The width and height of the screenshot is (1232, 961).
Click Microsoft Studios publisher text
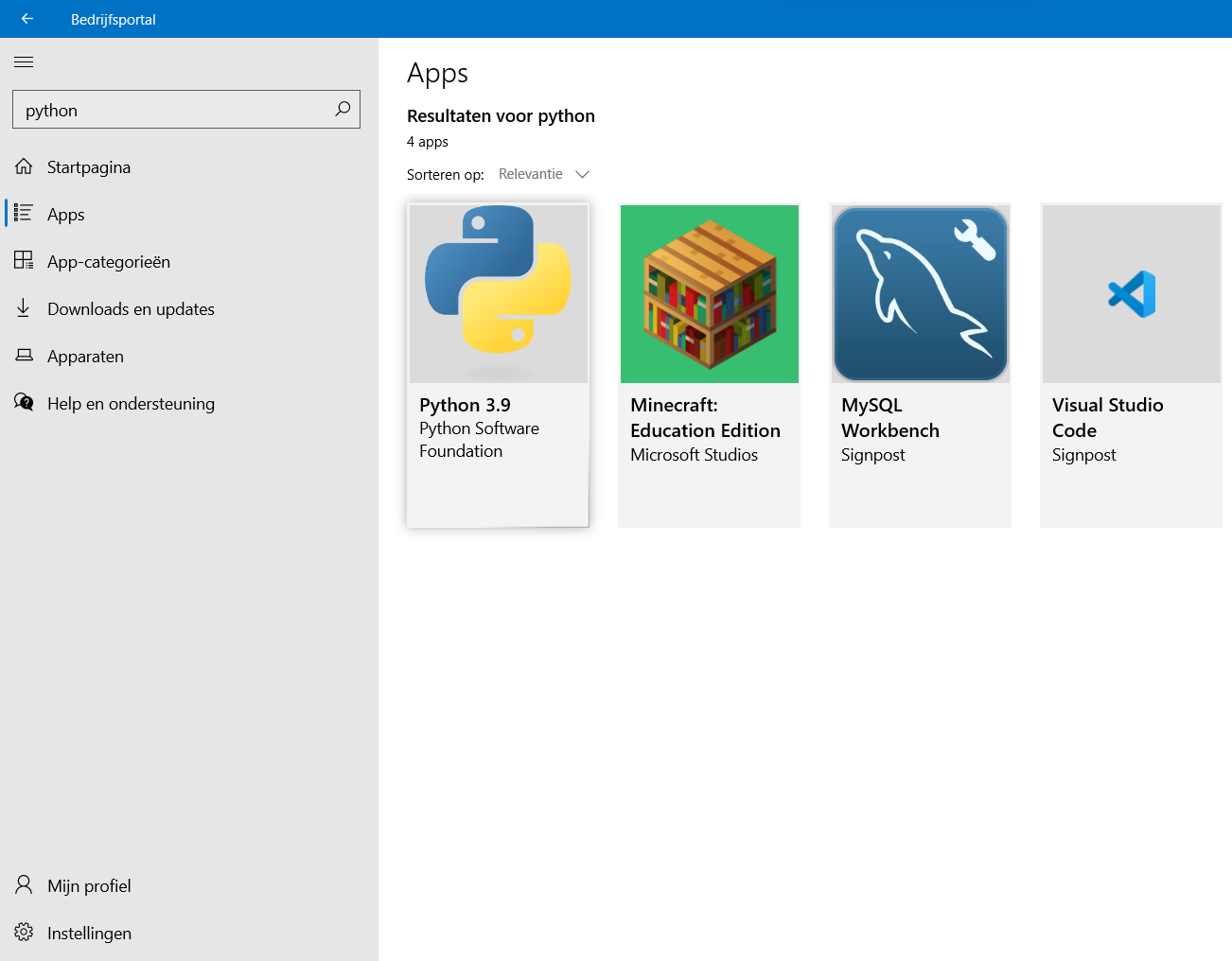[694, 455]
